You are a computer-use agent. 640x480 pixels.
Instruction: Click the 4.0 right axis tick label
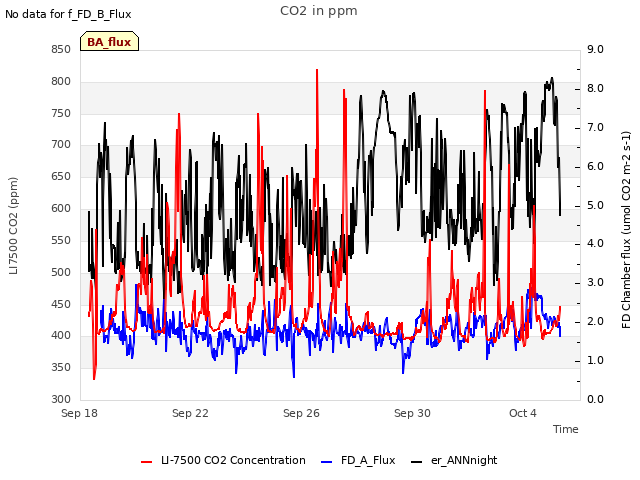point(596,244)
